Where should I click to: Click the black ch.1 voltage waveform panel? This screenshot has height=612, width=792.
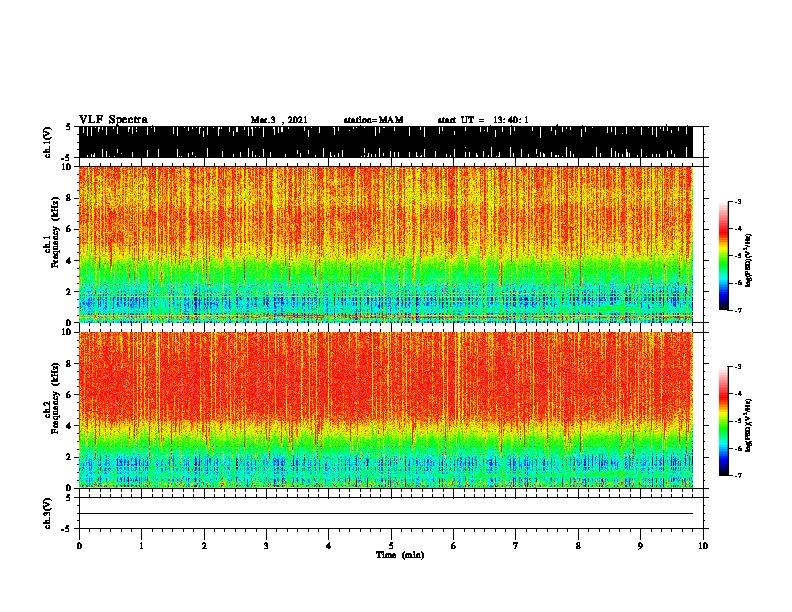pyautogui.click(x=385, y=142)
